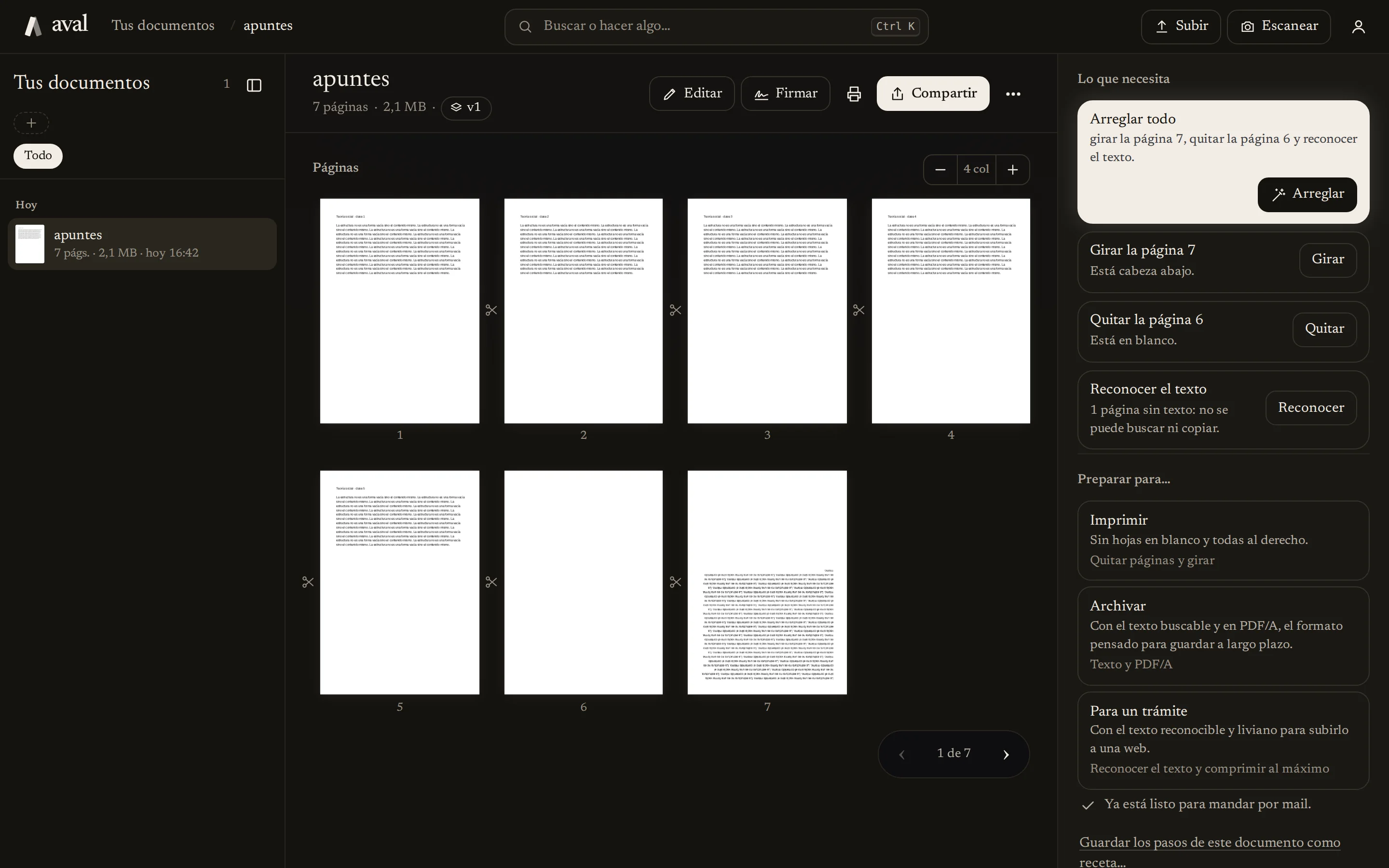The image size is (1389, 868).
Task: Click the Reconocer text button
Action: coord(1311,408)
